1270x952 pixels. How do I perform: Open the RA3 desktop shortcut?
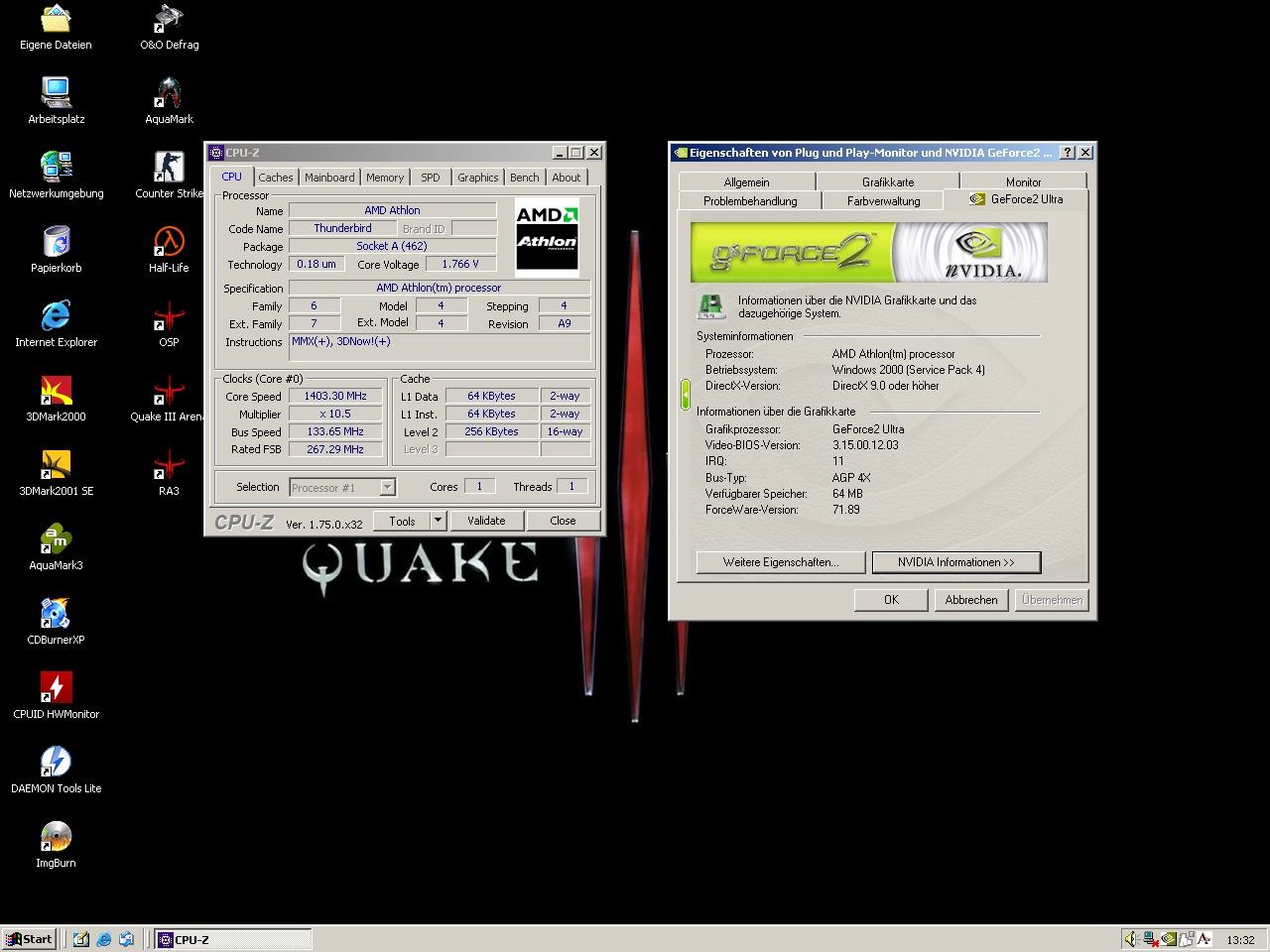pos(169,474)
